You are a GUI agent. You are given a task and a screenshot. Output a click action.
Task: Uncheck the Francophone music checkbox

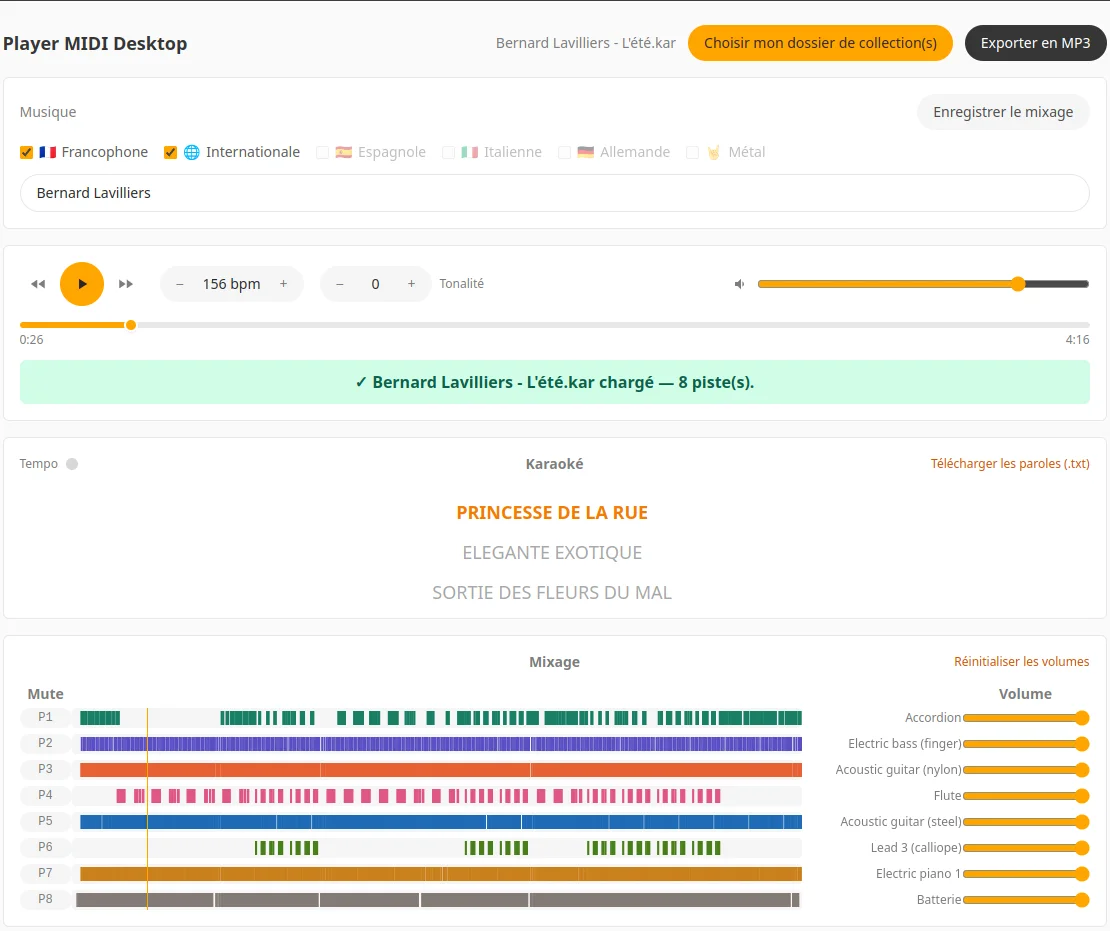click(x=26, y=152)
